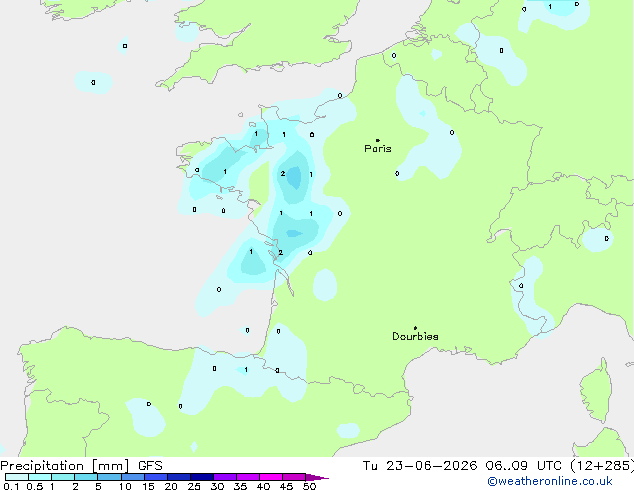Pick the 5 to 10 legend swatch
This screenshot has width=634, height=490.
click(109, 477)
